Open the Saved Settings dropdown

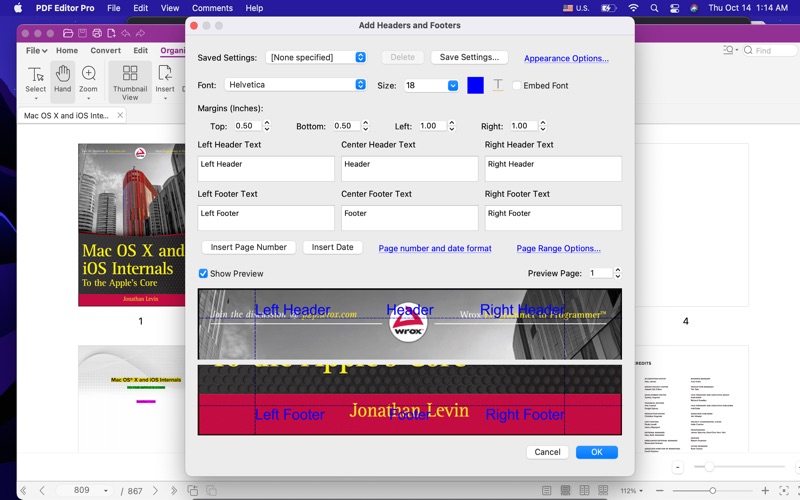(x=316, y=57)
